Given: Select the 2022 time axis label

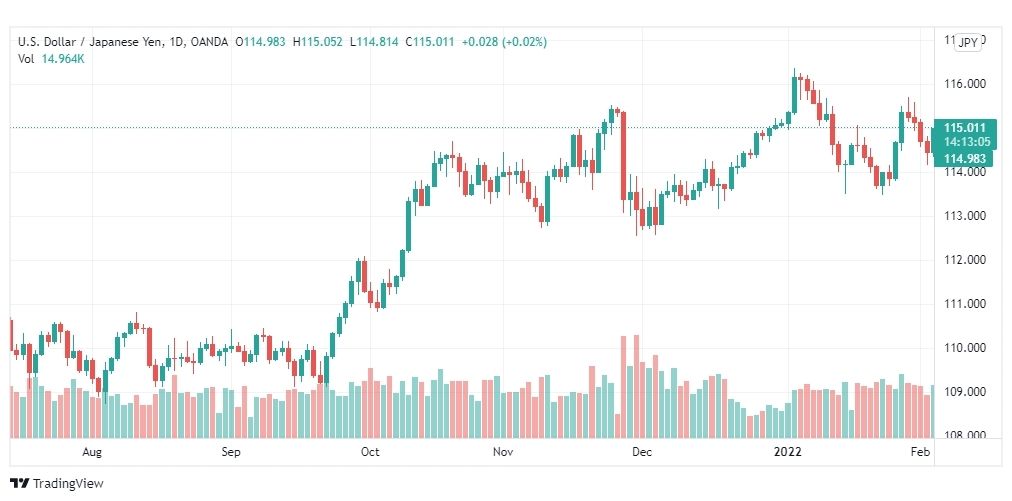Looking at the screenshot, I should (x=787, y=452).
